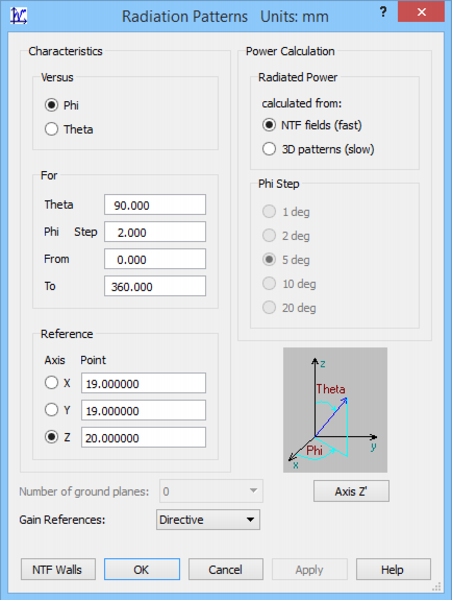Open Help for this dialog

[x=393, y=569]
